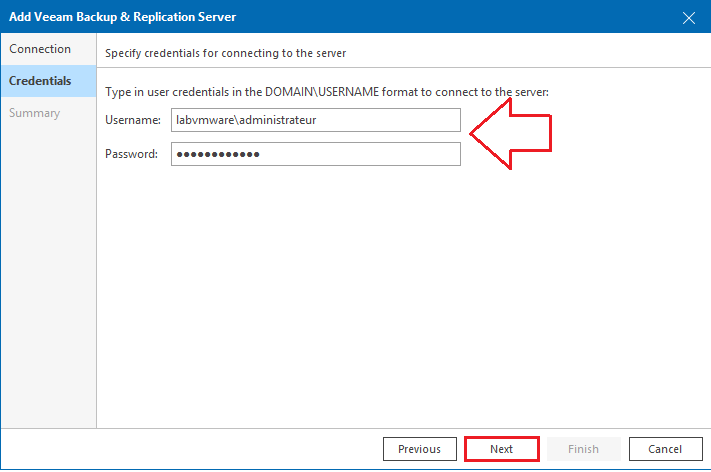Close the Add Veeam Server dialog
Image resolution: width=711 pixels, height=472 pixels.
688,18
